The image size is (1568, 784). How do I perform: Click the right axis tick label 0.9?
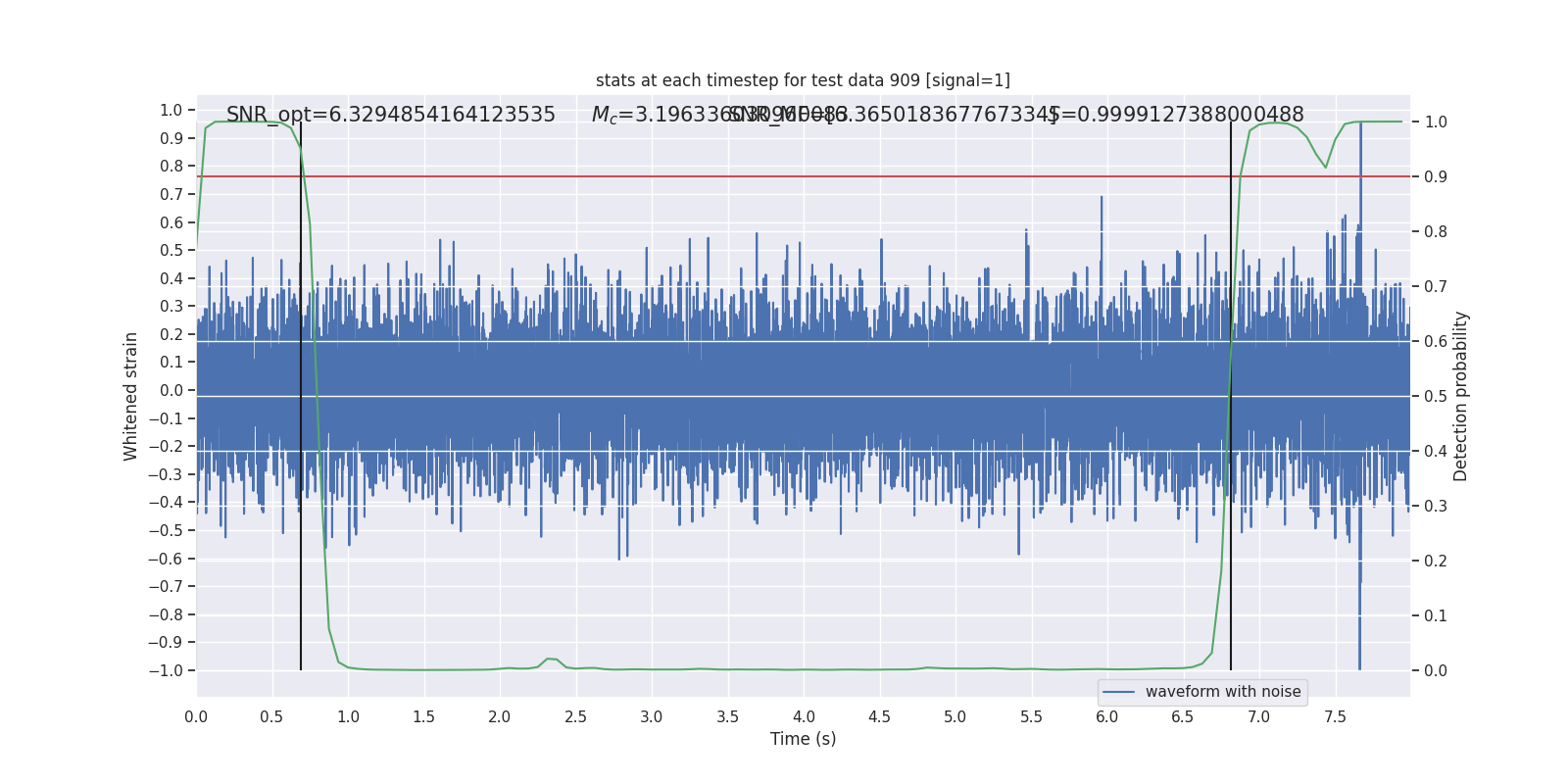click(x=1436, y=176)
